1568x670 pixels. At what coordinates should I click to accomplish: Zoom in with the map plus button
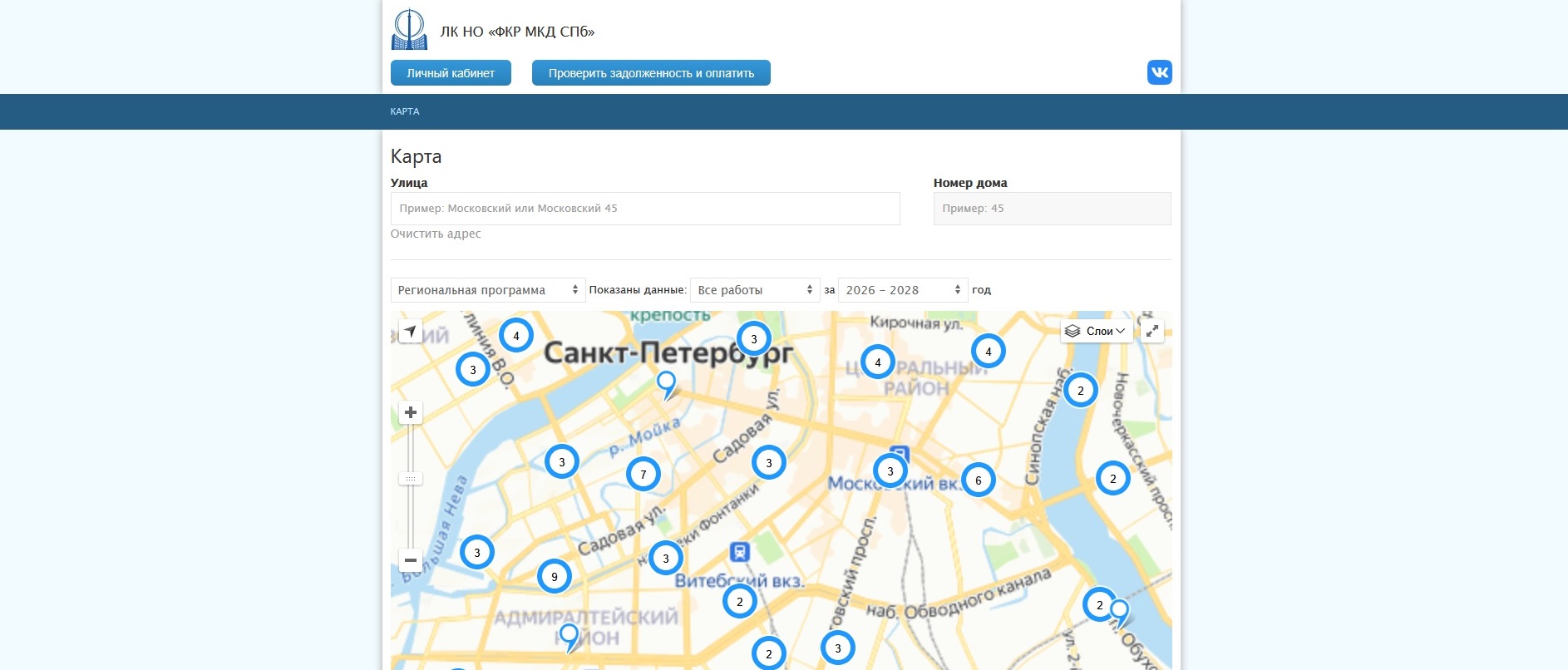pyautogui.click(x=411, y=412)
